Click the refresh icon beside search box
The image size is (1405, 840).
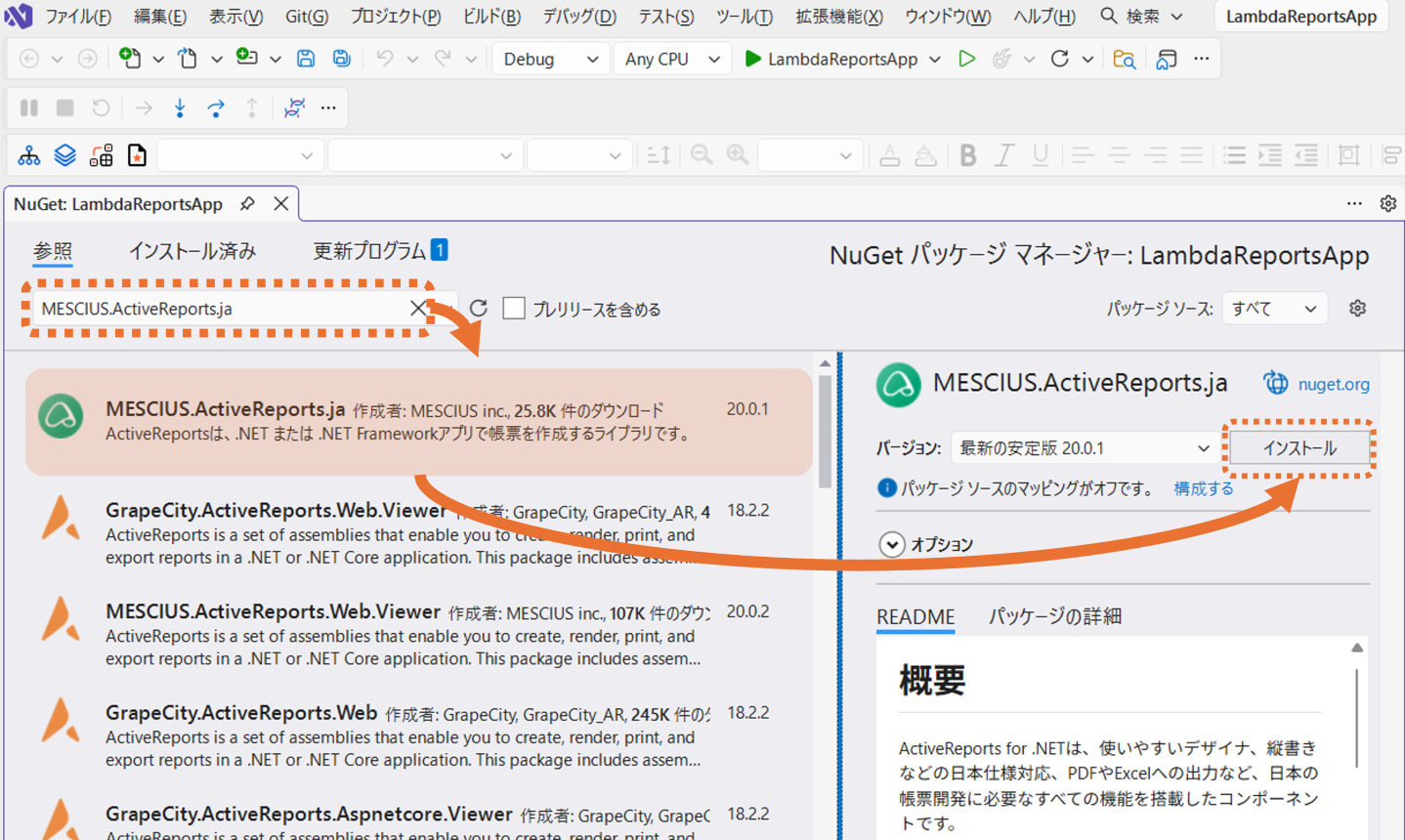point(478,309)
